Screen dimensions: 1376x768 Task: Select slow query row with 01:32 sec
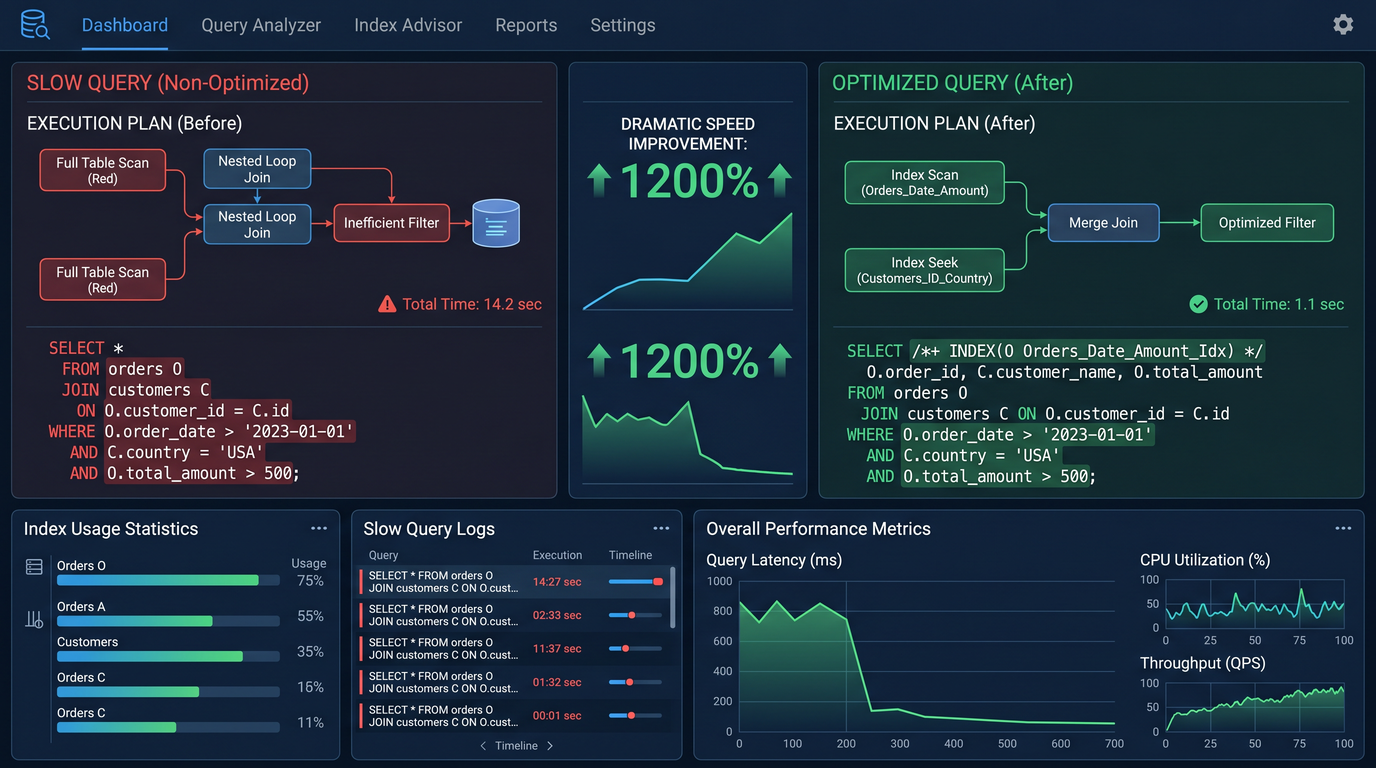(514, 682)
